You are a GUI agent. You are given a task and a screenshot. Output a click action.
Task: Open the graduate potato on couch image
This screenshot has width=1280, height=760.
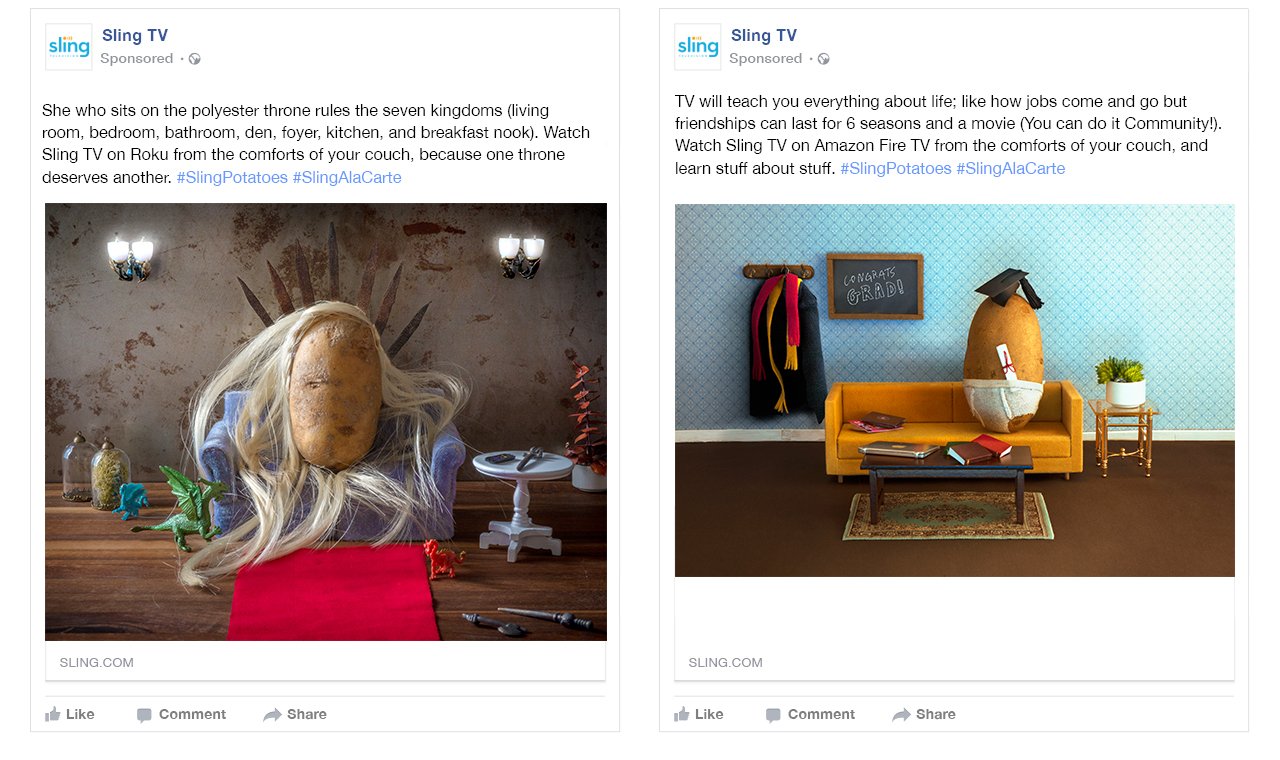(x=955, y=391)
